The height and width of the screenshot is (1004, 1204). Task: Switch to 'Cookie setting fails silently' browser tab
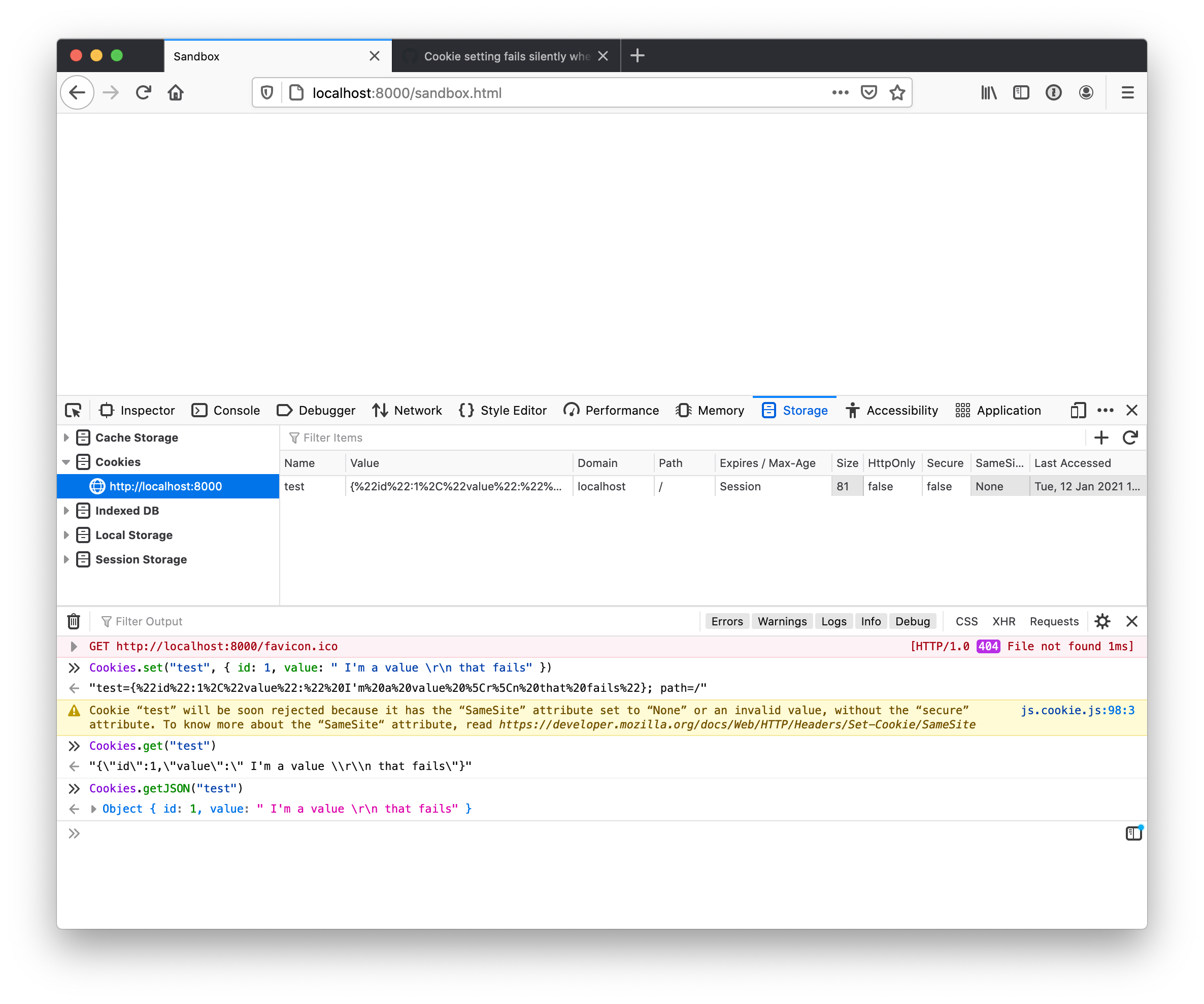click(507, 56)
